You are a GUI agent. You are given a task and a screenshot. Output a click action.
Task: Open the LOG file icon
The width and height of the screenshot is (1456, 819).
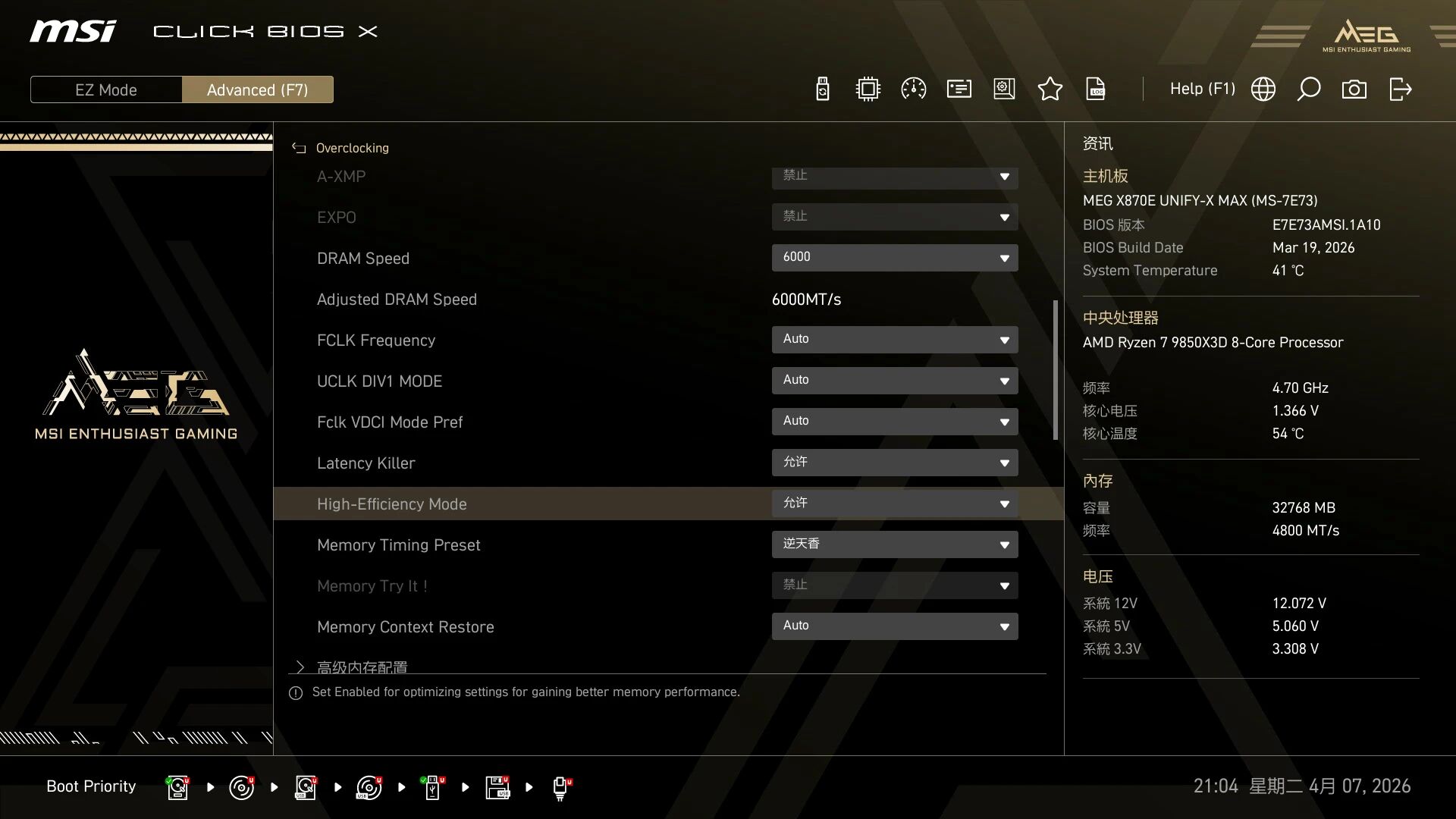pyautogui.click(x=1096, y=89)
